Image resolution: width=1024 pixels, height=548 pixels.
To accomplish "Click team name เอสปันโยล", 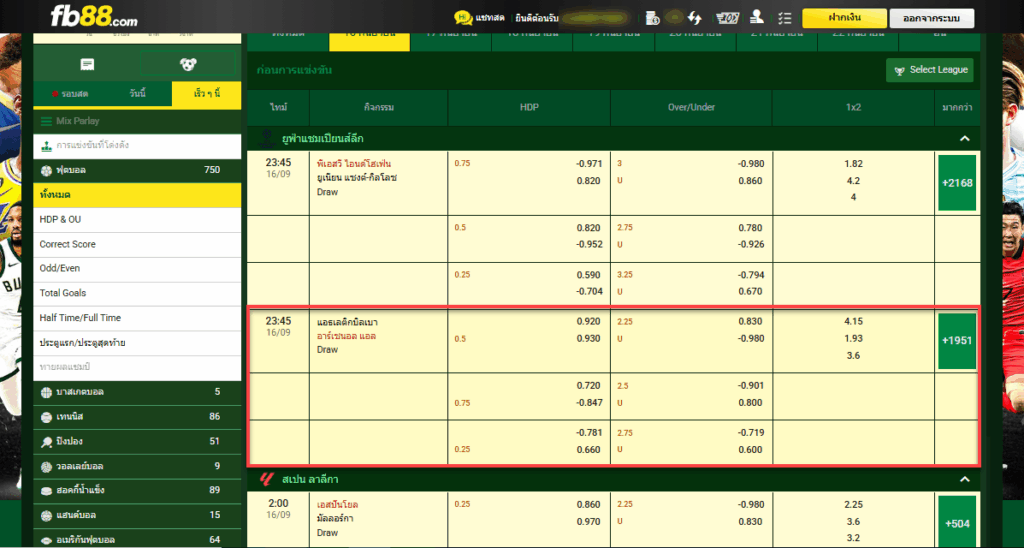I will click(x=338, y=505).
